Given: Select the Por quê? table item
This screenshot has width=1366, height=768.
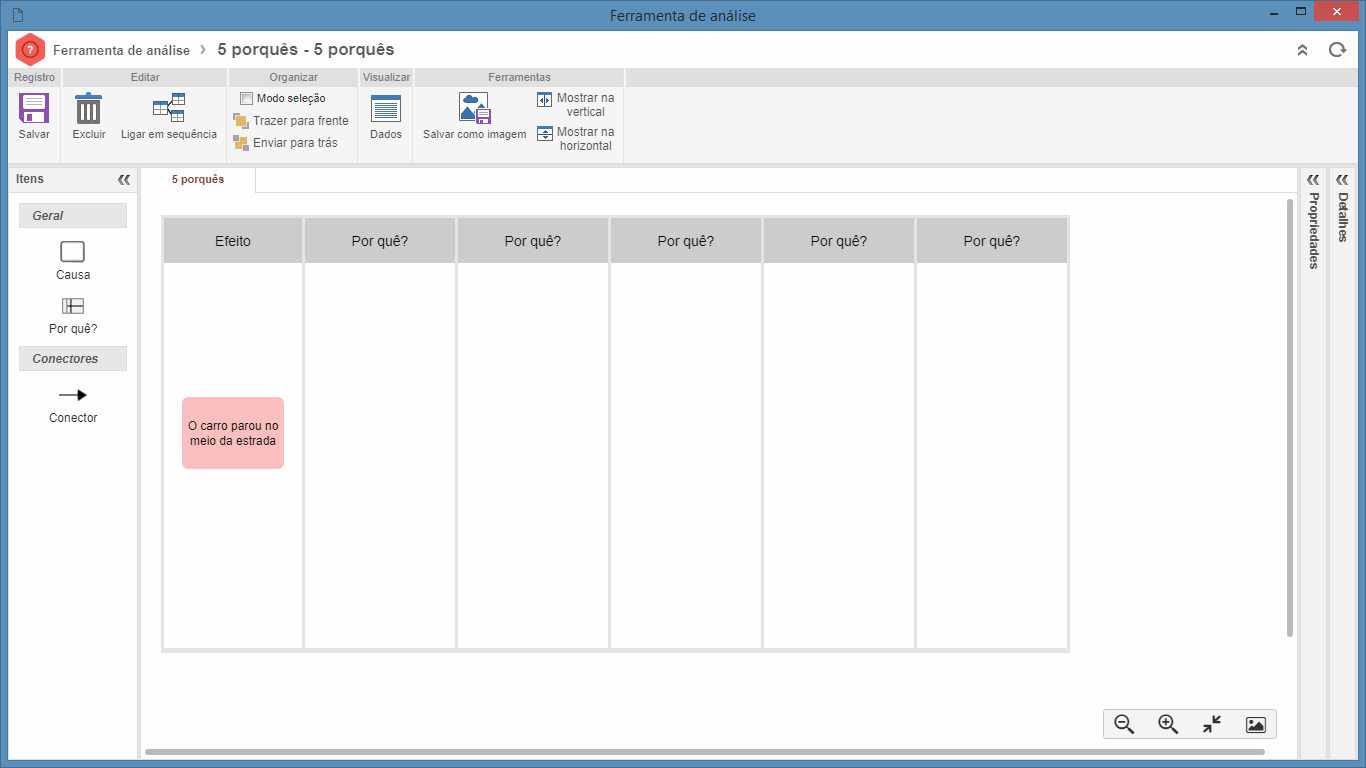Looking at the screenshot, I should [x=73, y=306].
